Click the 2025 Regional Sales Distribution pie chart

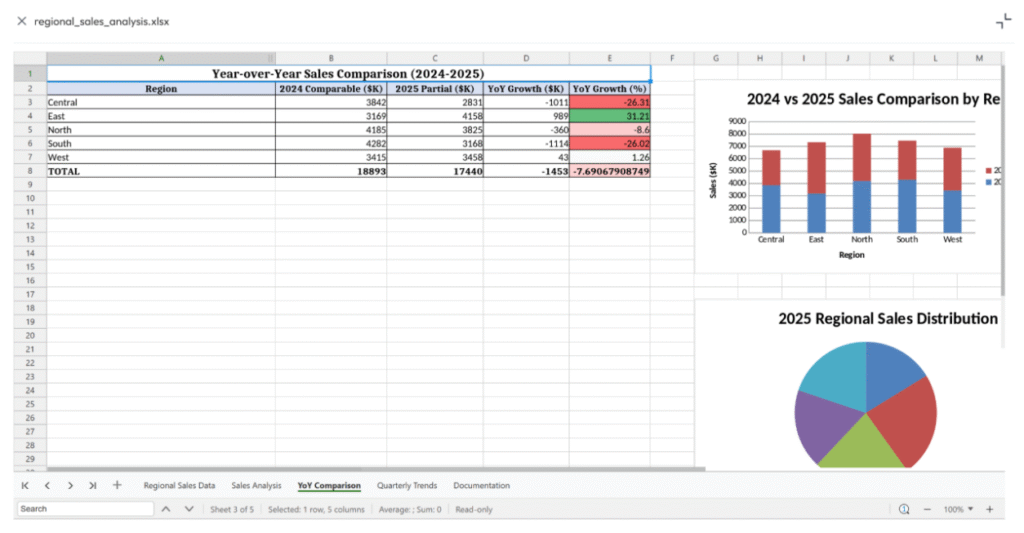(866, 403)
